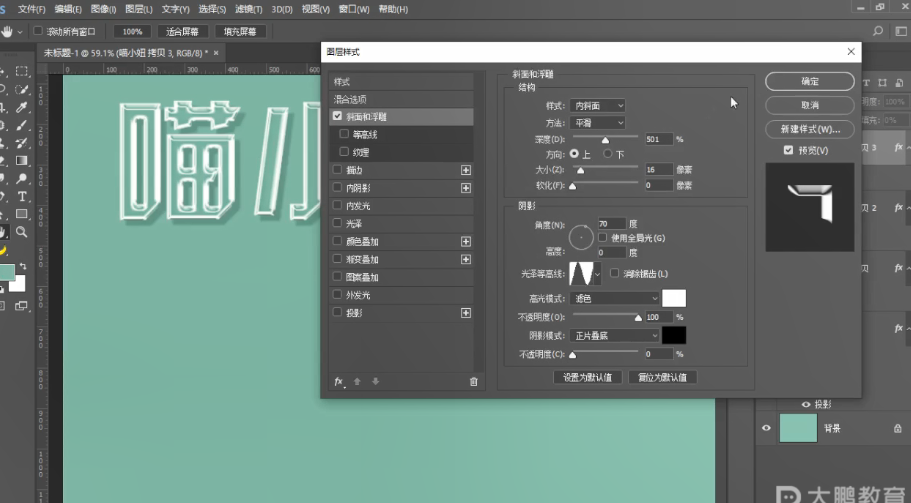
Task: Click the white highlight color swatch
Action: pos(674,299)
